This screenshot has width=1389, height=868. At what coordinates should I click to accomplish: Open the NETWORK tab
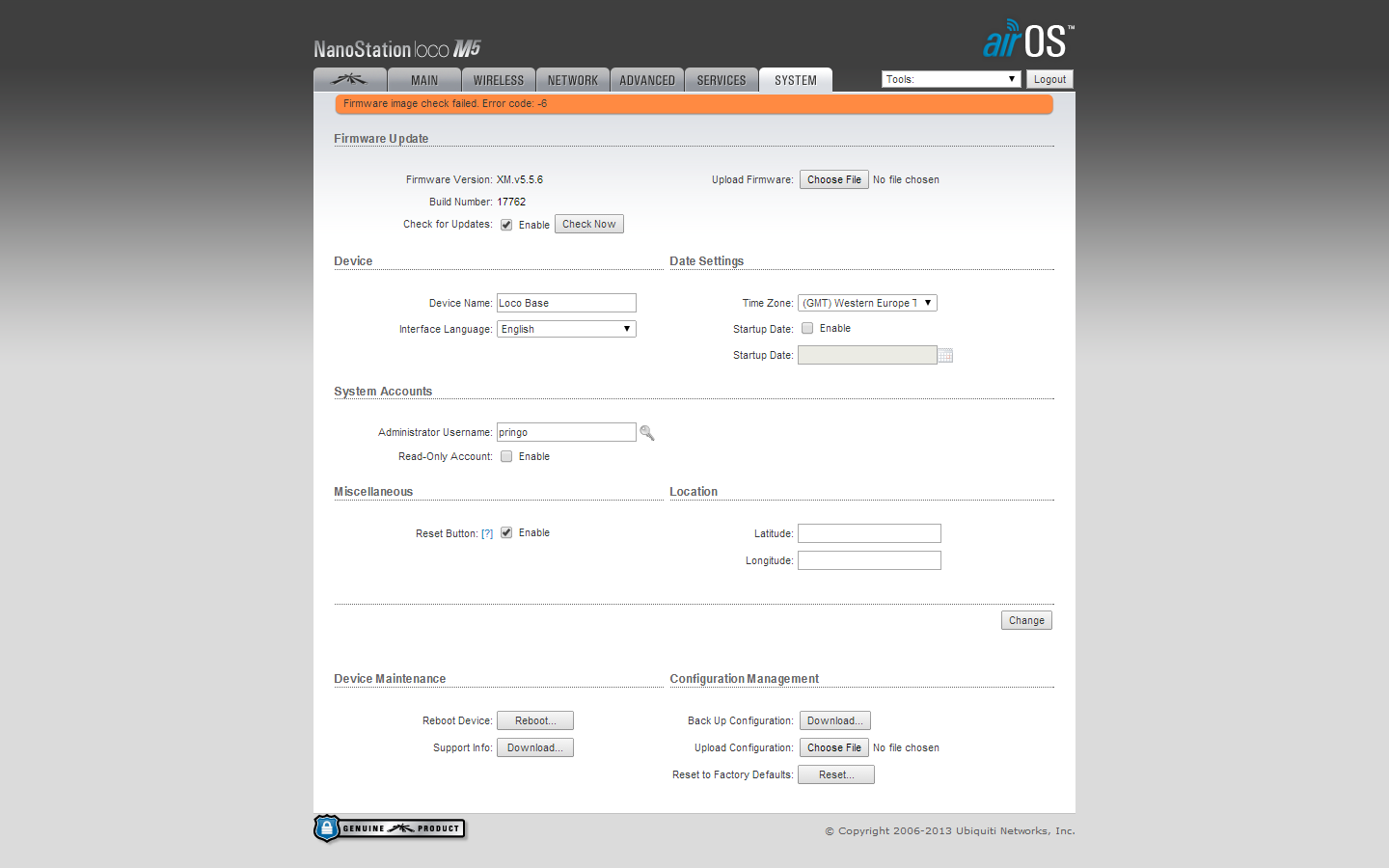pos(573,80)
